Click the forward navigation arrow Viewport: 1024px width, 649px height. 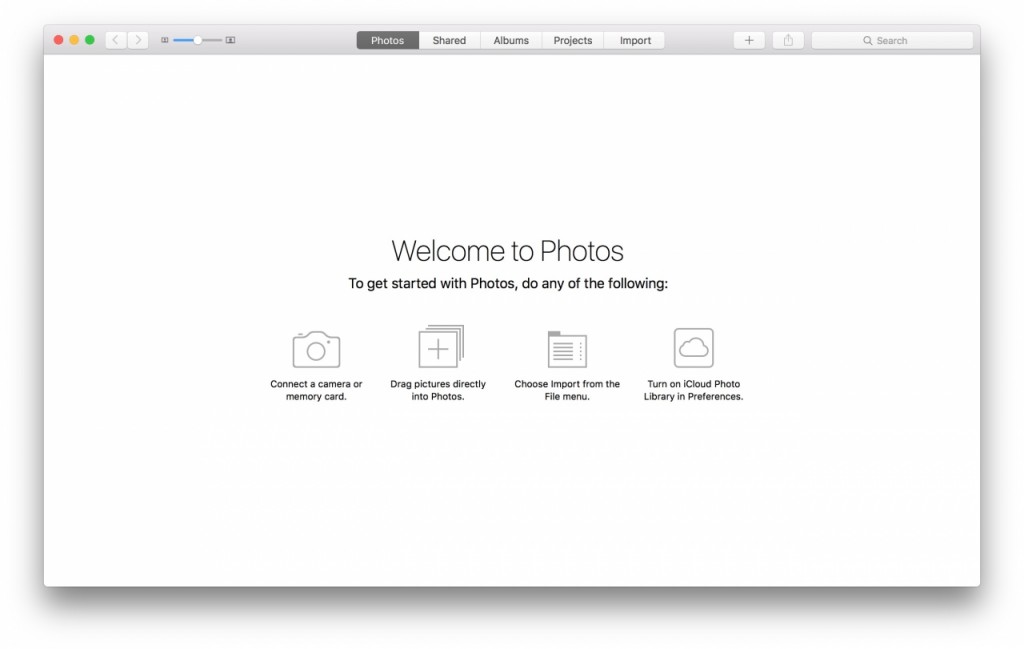pyautogui.click(x=138, y=40)
